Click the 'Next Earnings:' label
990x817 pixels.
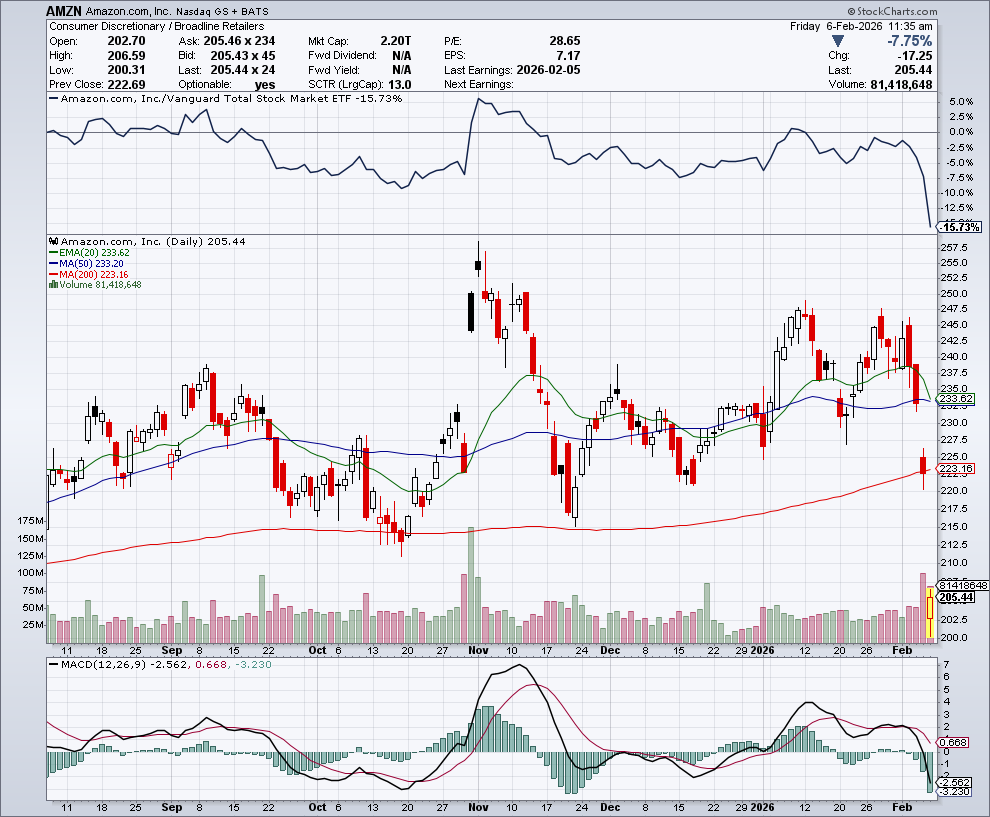point(479,85)
